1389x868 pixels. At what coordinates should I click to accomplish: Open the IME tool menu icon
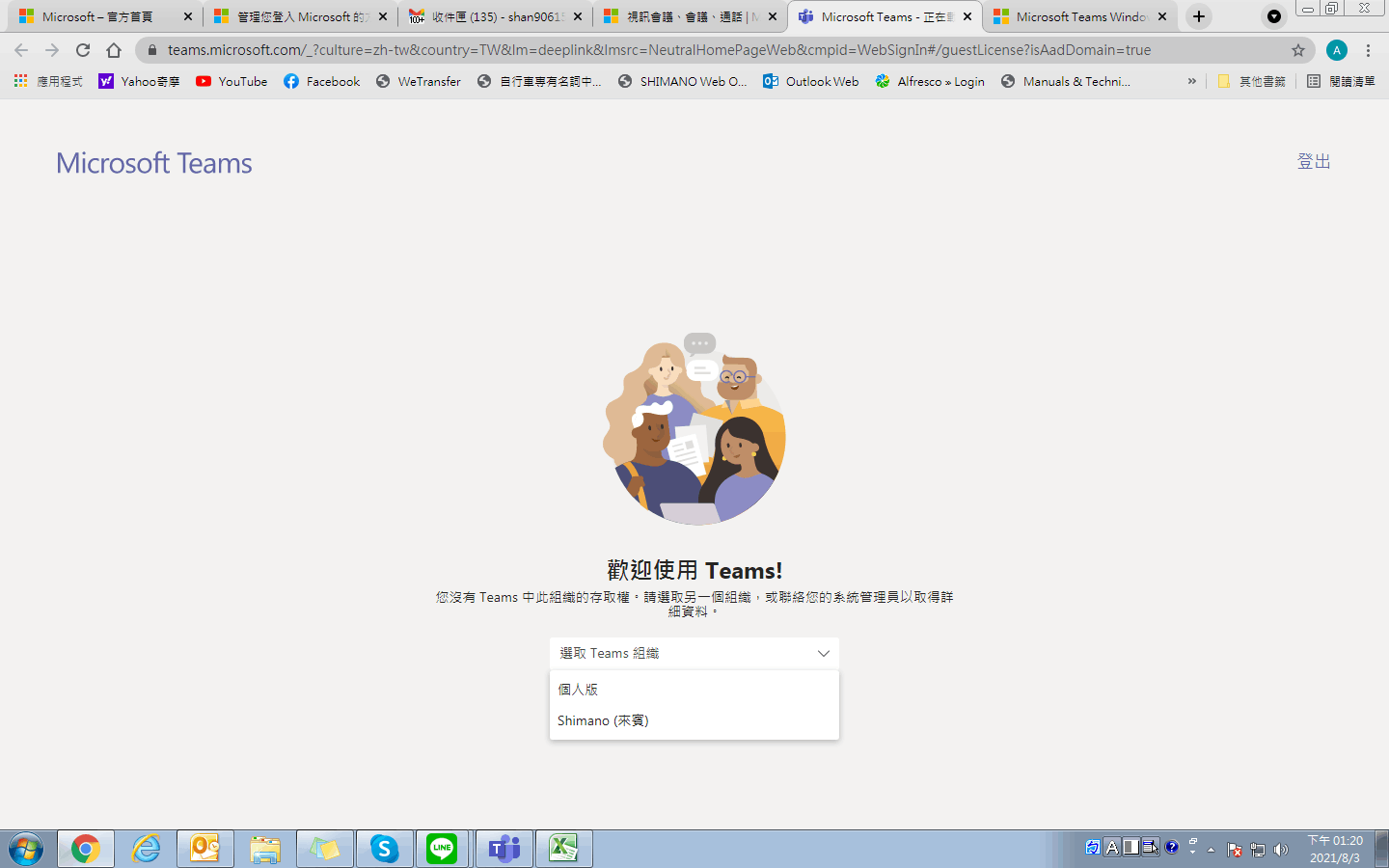(1151, 848)
